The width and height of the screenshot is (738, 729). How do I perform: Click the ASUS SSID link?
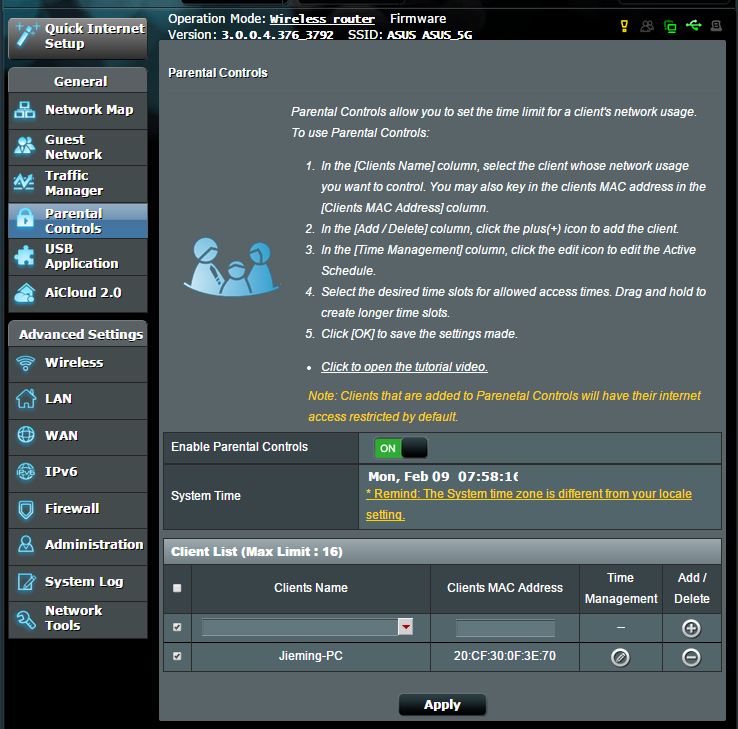pyautogui.click(x=401, y=35)
